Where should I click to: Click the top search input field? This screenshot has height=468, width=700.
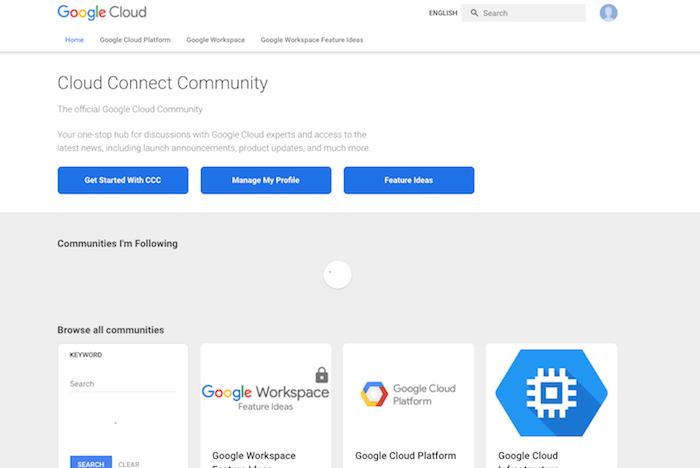tap(530, 13)
